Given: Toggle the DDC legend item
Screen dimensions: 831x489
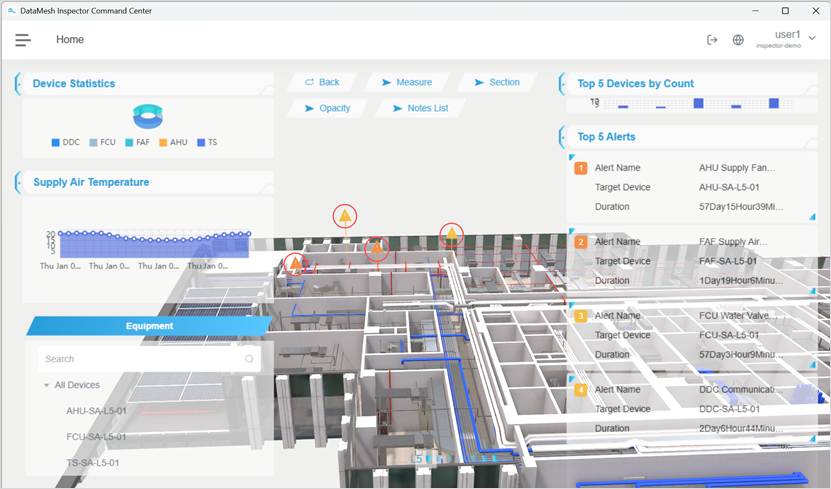Looking at the screenshot, I should [66, 143].
